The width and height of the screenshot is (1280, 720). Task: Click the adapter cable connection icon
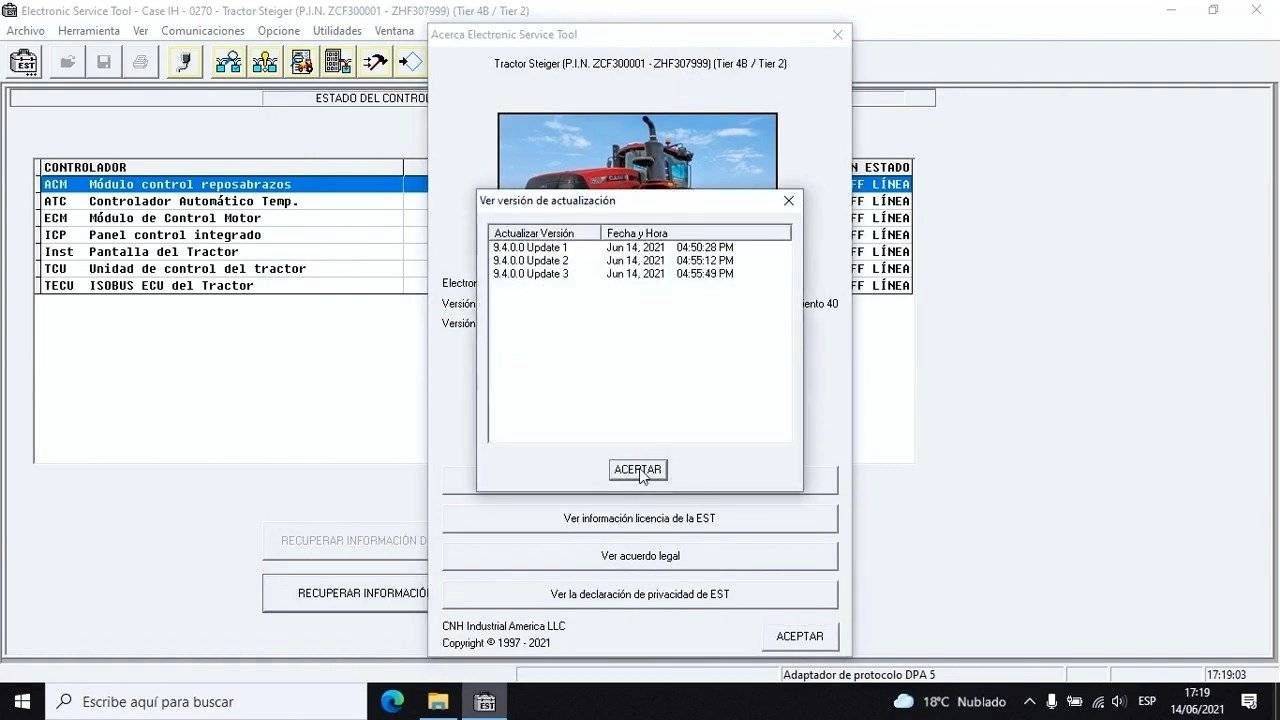click(x=185, y=62)
